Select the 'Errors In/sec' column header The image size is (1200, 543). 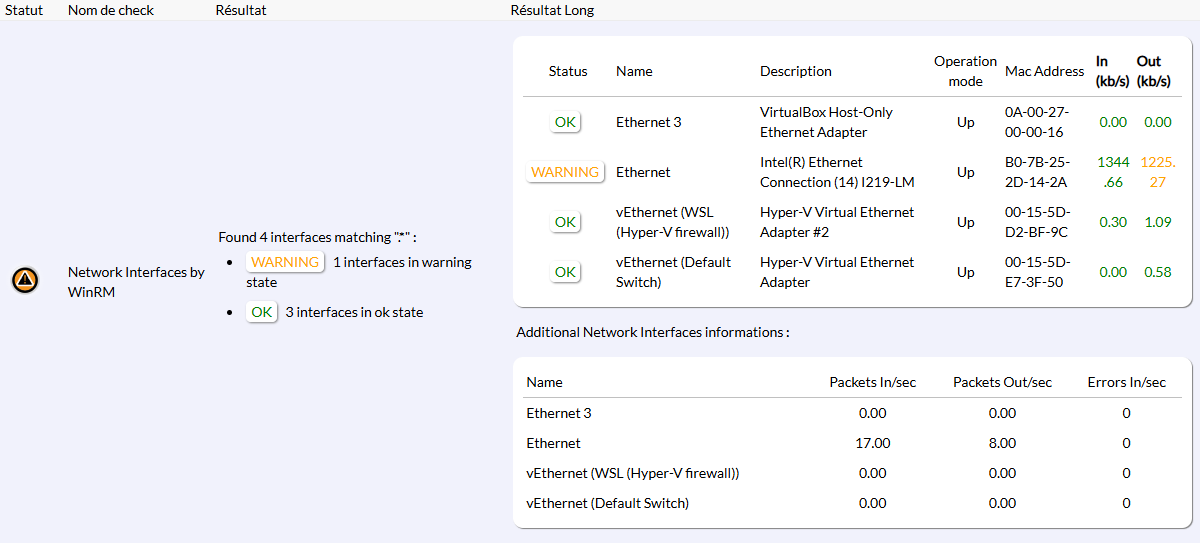click(x=1126, y=382)
